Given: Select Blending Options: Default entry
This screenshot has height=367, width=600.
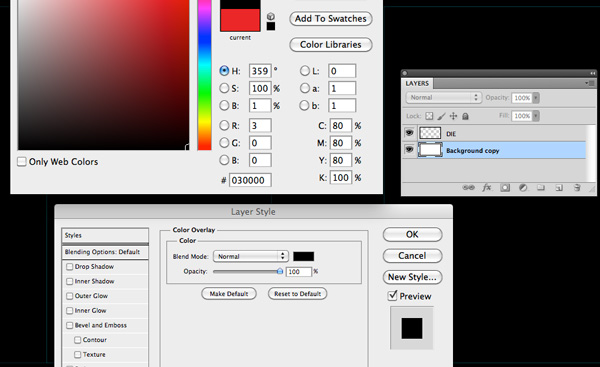Looking at the screenshot, I should point(105,252).
